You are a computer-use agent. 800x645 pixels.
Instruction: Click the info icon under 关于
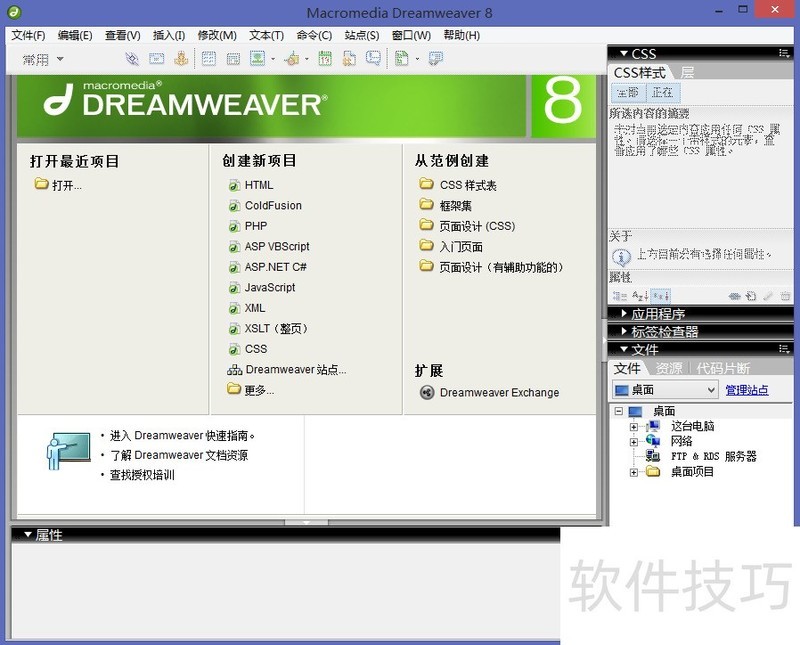pos(621,257)
